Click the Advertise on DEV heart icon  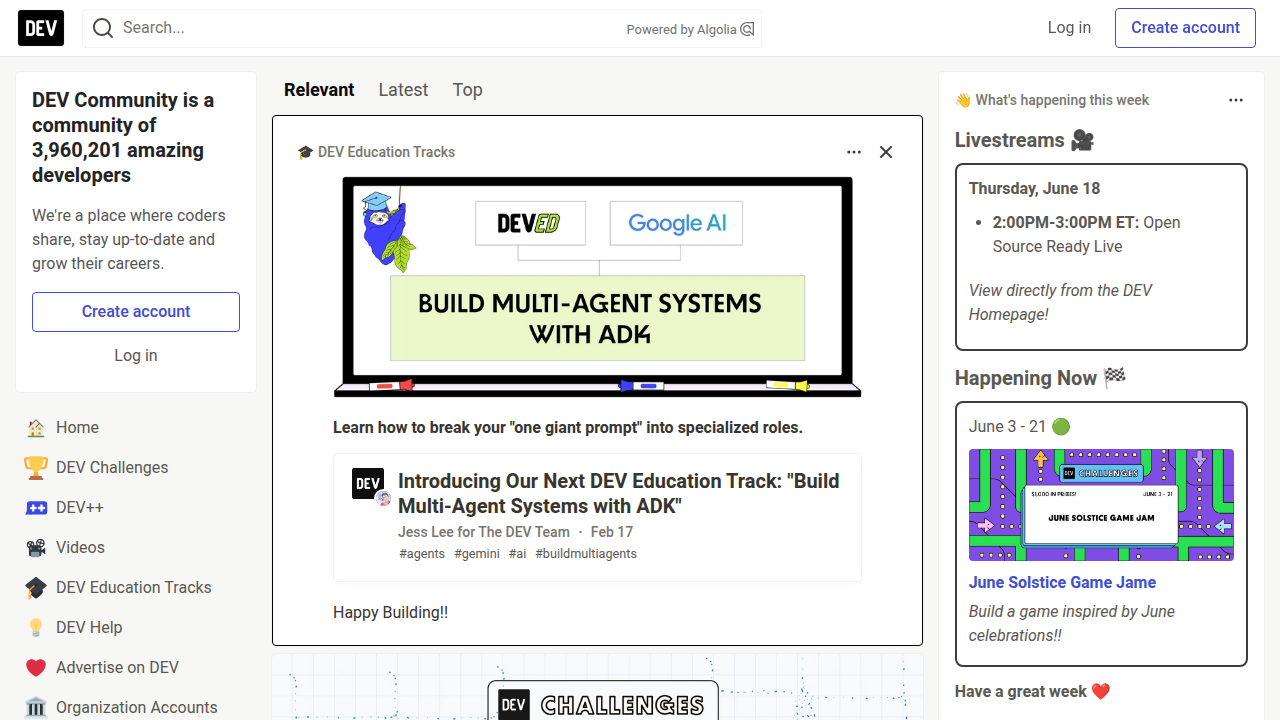[x=36, y=668]
